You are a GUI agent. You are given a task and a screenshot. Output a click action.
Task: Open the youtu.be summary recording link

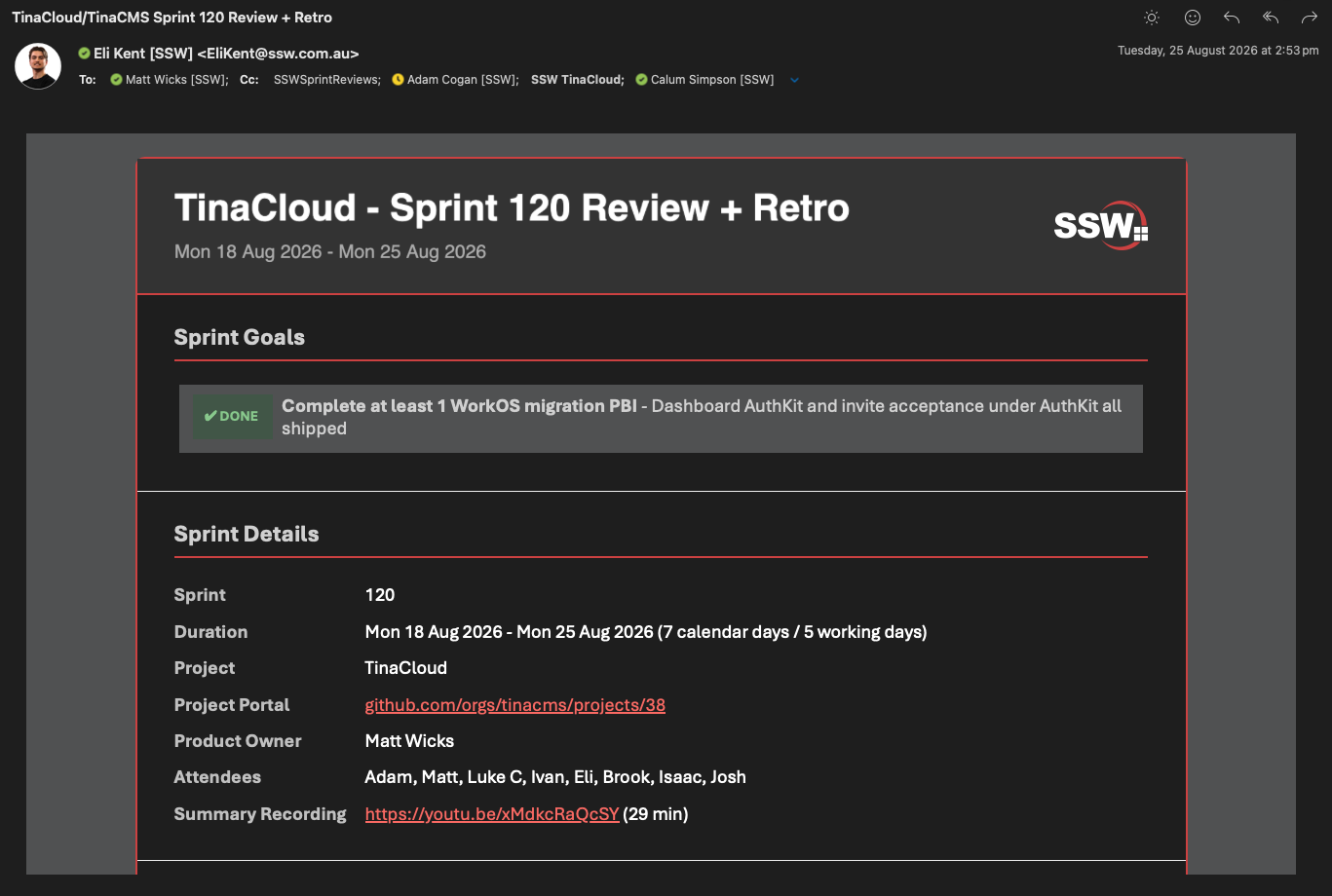point(492,814)
